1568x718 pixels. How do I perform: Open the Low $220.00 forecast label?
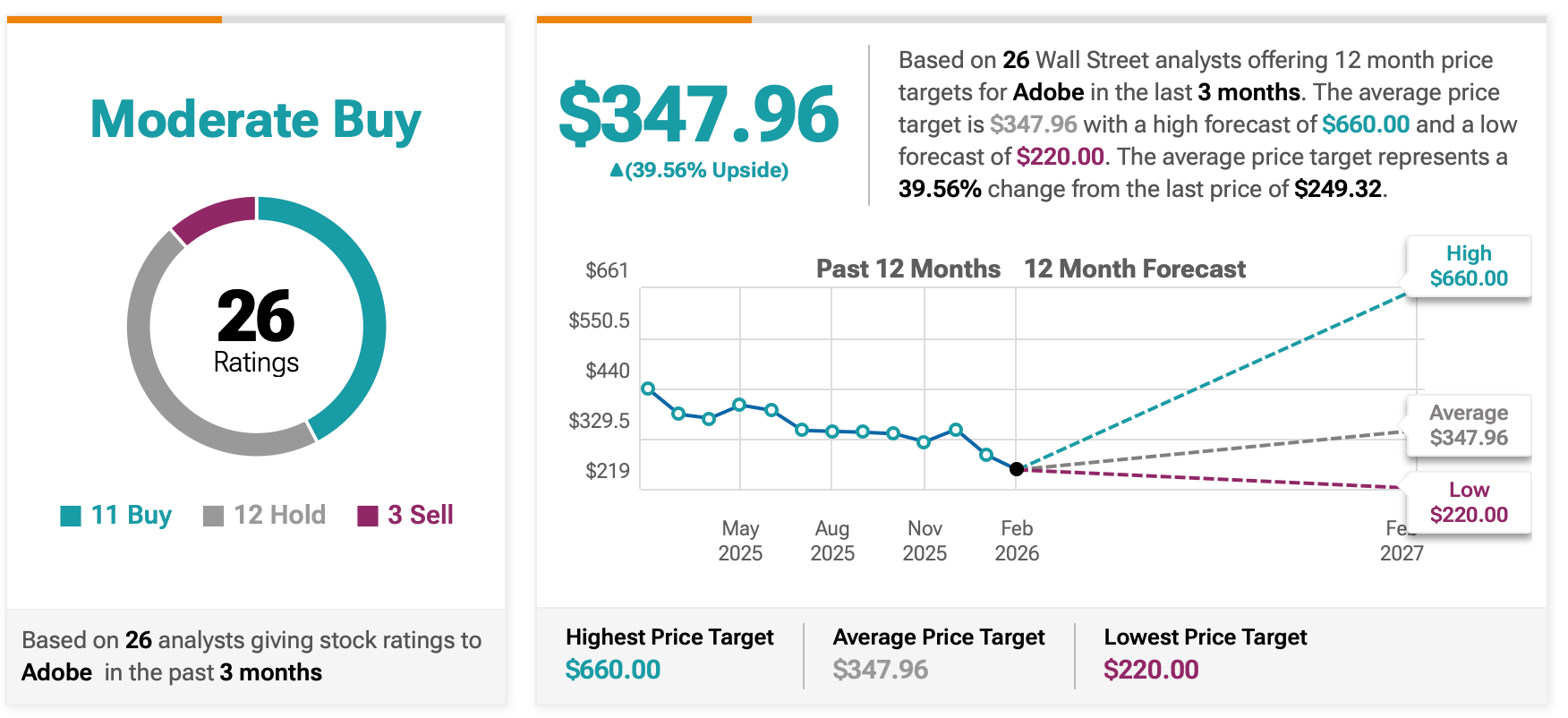click(x=1469, y=502)
